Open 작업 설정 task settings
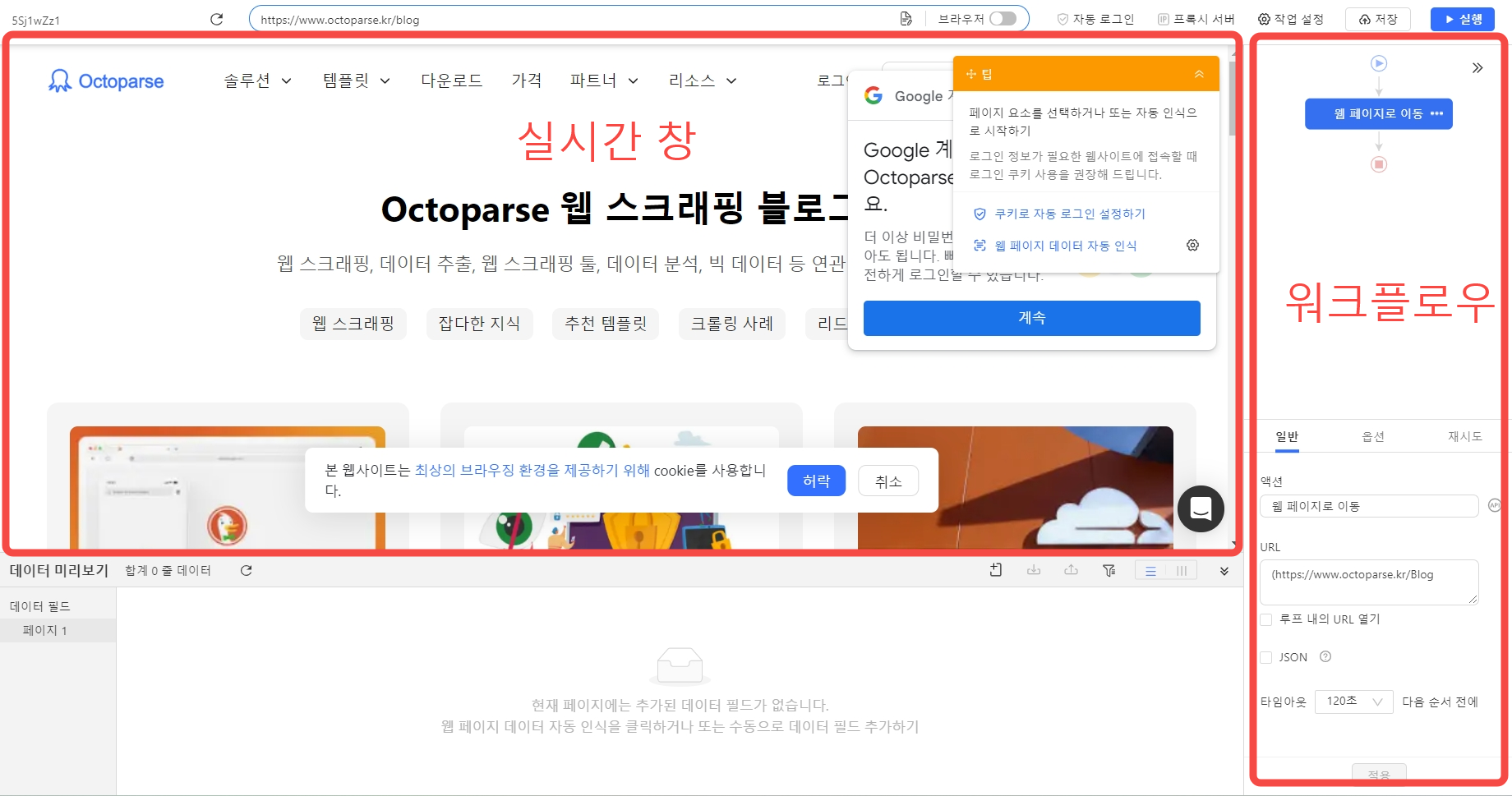The image size is (1512, 796). 1291,19
